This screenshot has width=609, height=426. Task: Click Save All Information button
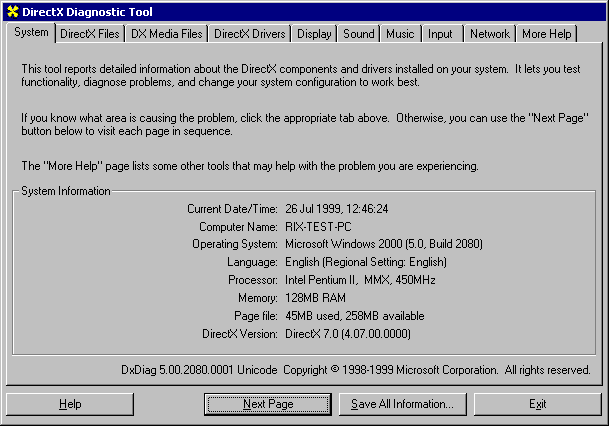[403, 404]
